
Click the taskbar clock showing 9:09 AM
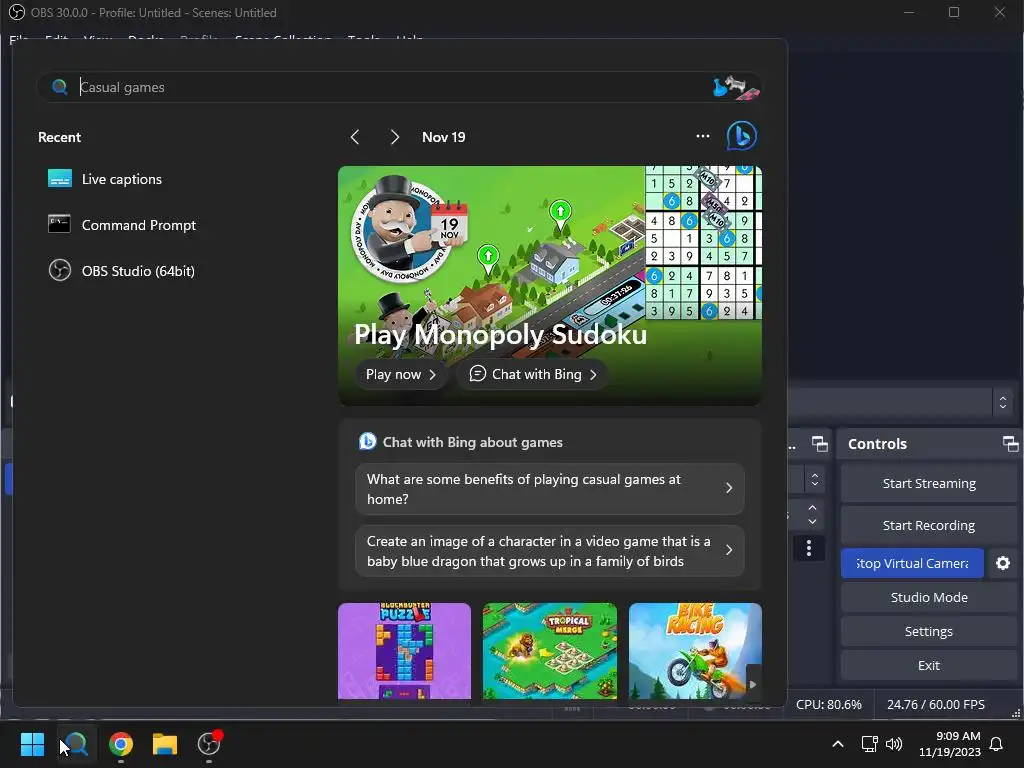pyautogui.click(x=950, y=744)
